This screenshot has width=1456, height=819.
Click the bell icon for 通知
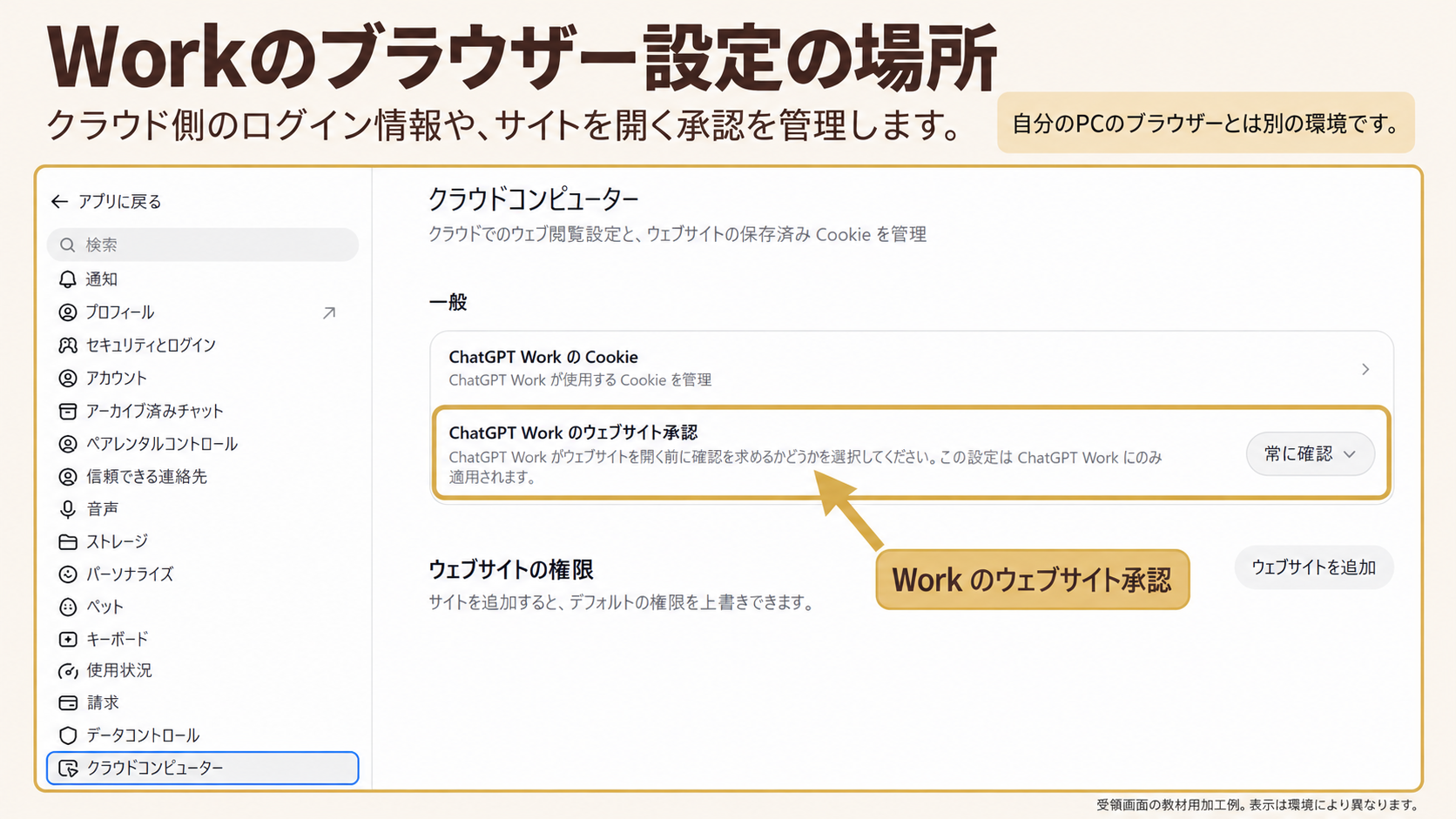[x=68, y=279]
